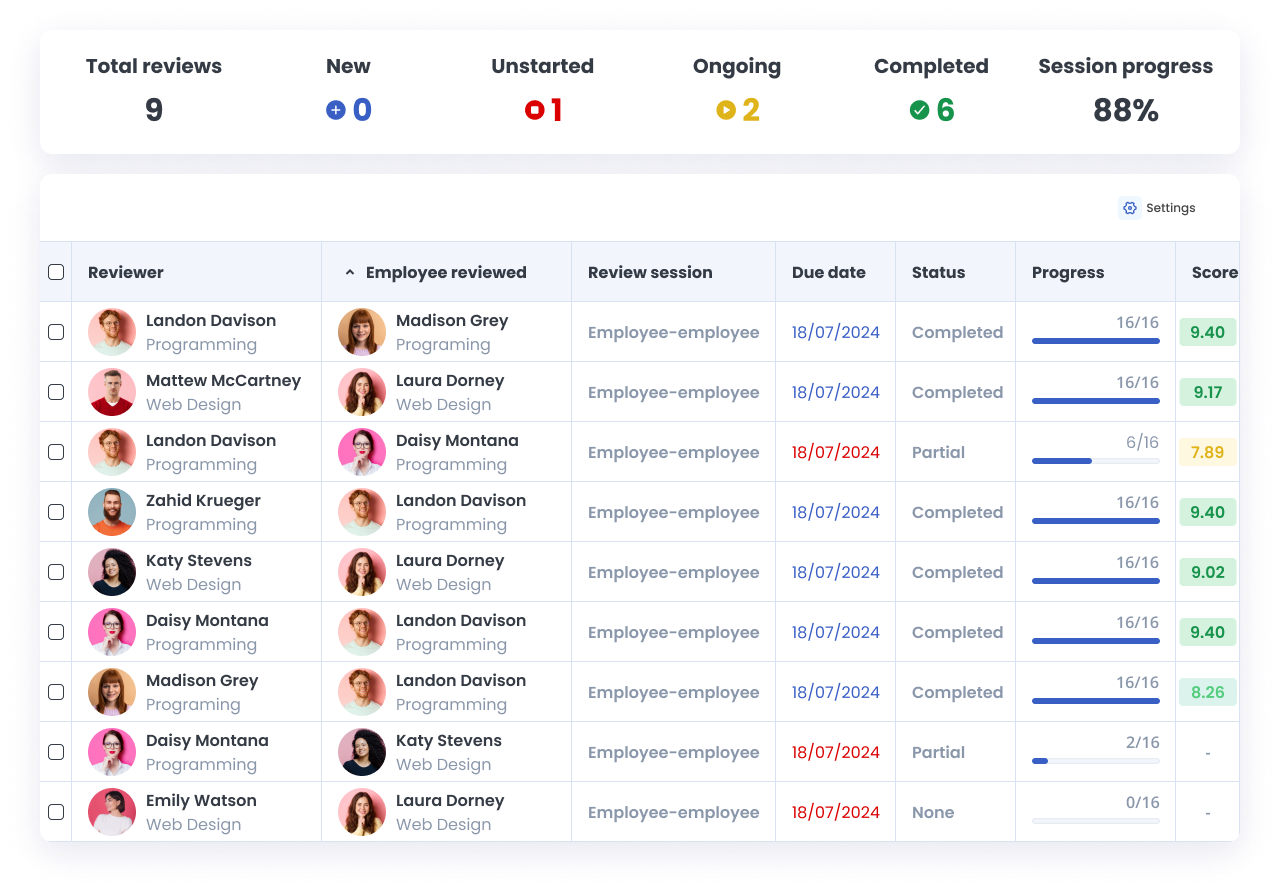Check the box on Emily Watson's row
The height and width of the screenshot is (892, 1280).
pos(56,811)
